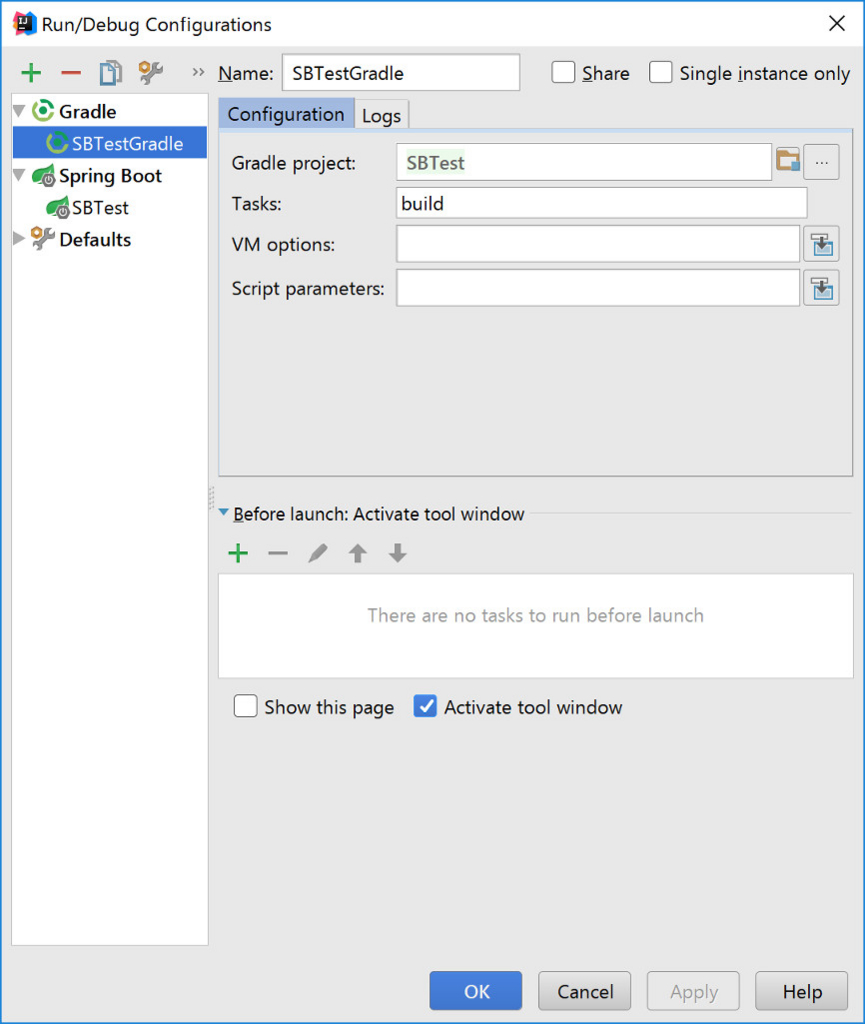Enable Single instance only
This screenshot has height=1024, width=865.
660,72
